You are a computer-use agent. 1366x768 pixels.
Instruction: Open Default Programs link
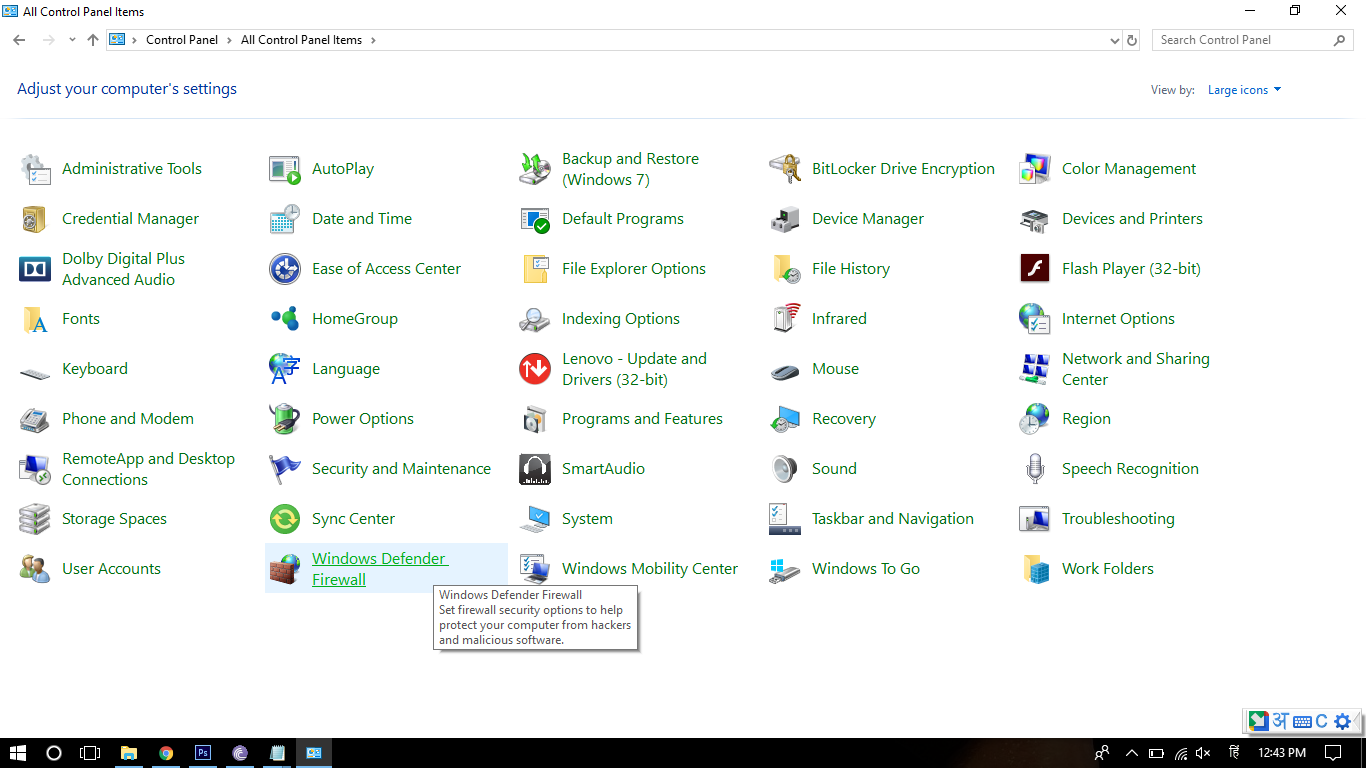[623, 219]
